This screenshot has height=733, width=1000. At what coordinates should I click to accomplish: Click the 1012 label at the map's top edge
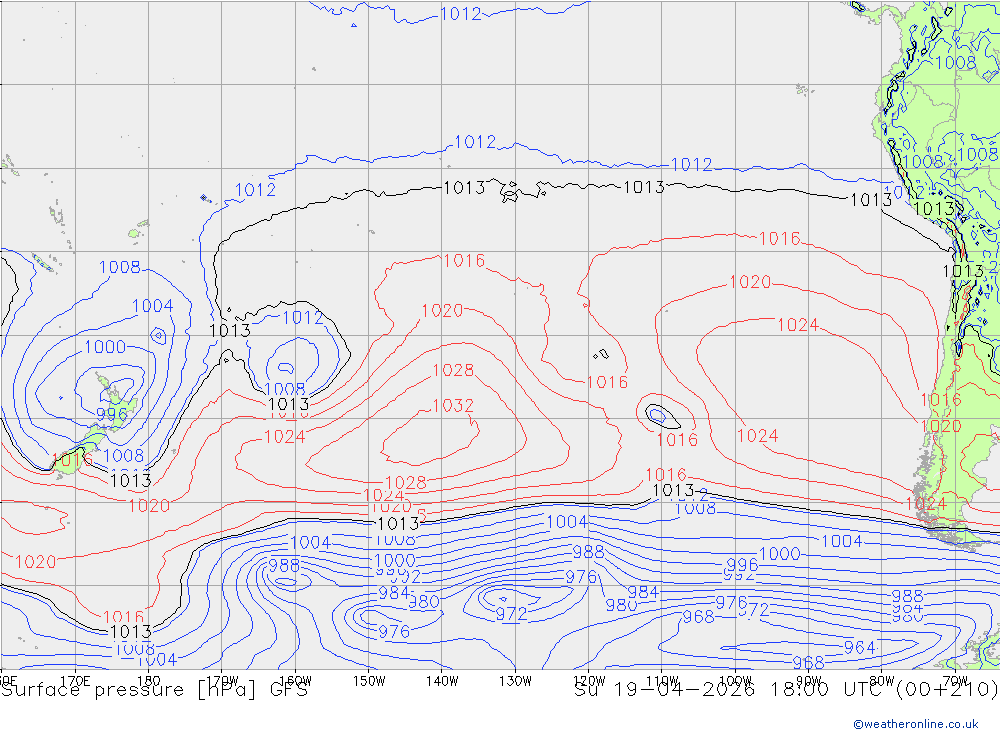pos(460,14)
